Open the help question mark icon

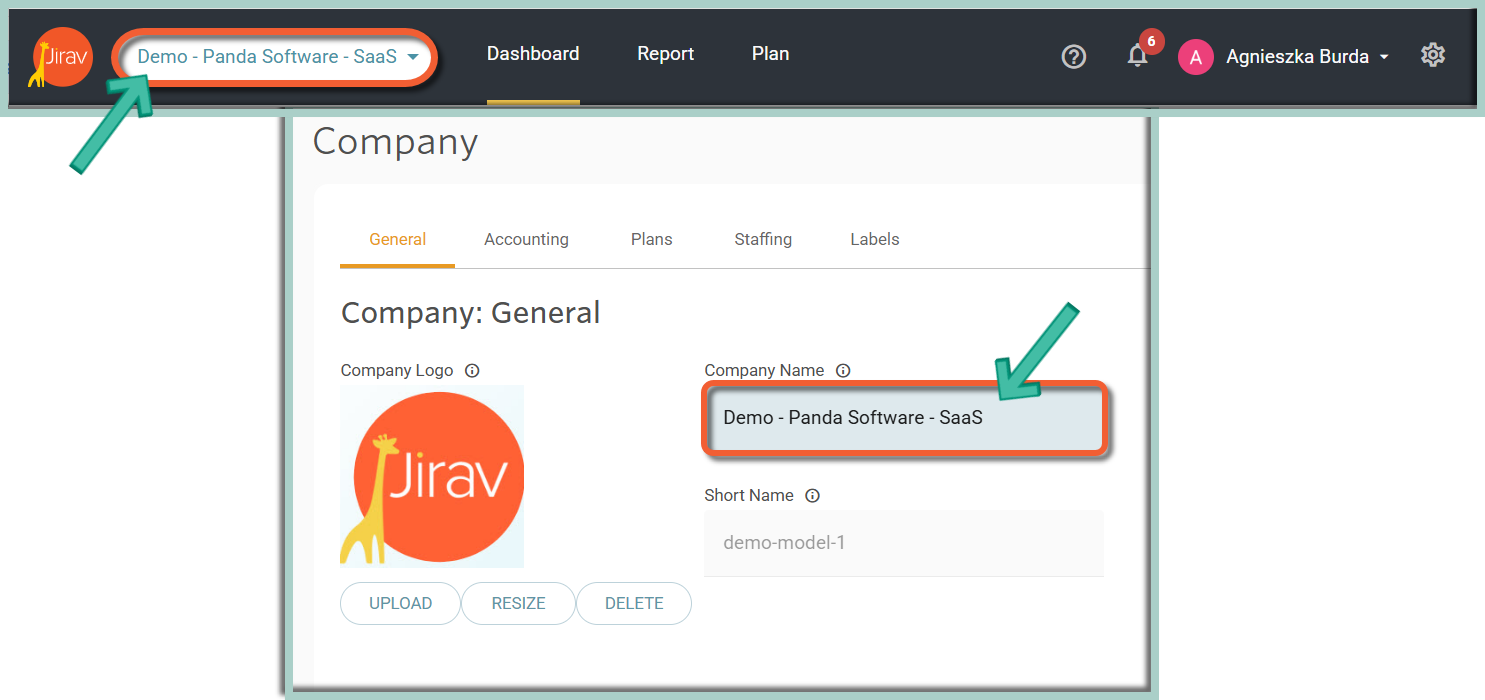point(1073,57)
